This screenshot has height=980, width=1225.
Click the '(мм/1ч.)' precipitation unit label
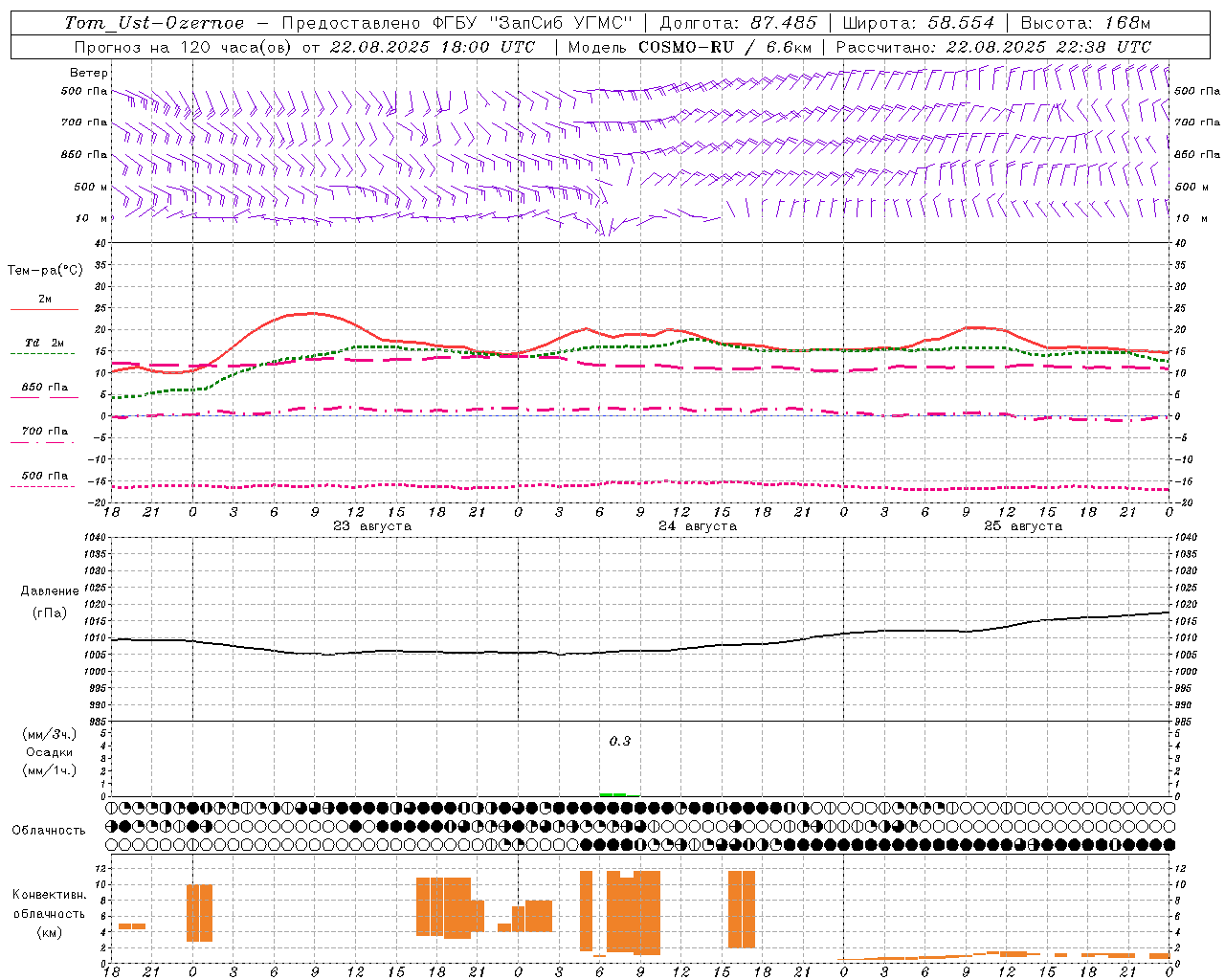pyautogui.click(x=50, y=770)
